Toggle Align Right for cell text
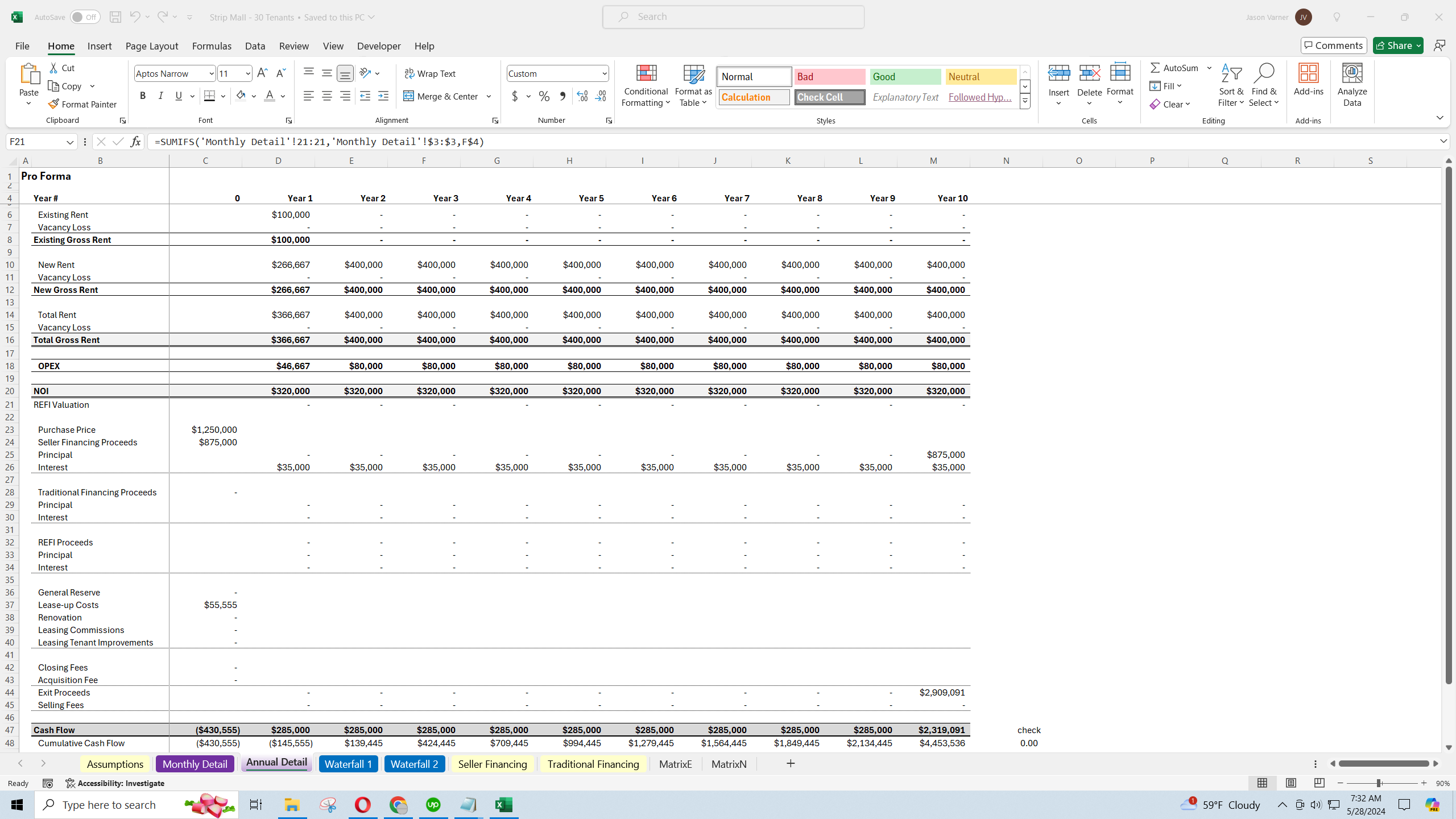Image resolution: width=1456 pixels, height=819 pixels. [345, 96]
